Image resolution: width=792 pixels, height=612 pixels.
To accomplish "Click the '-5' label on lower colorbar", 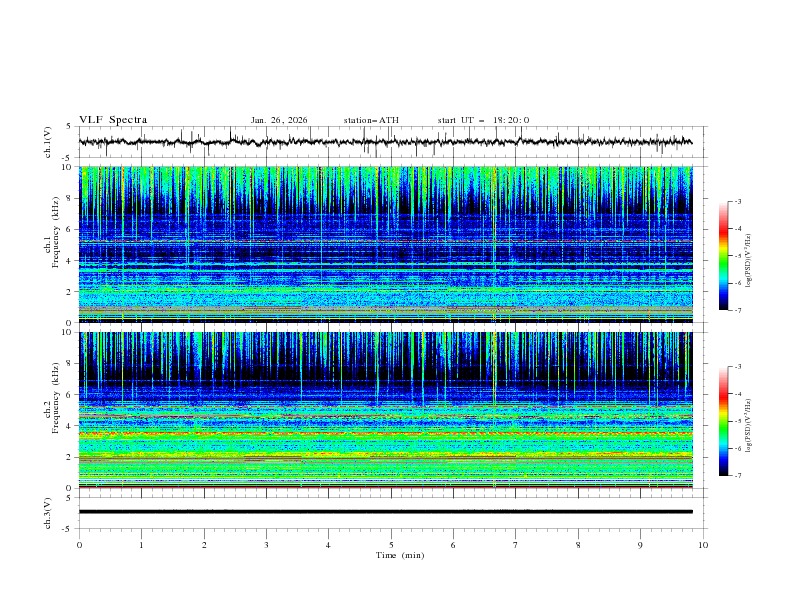I will tap(738, 421).
